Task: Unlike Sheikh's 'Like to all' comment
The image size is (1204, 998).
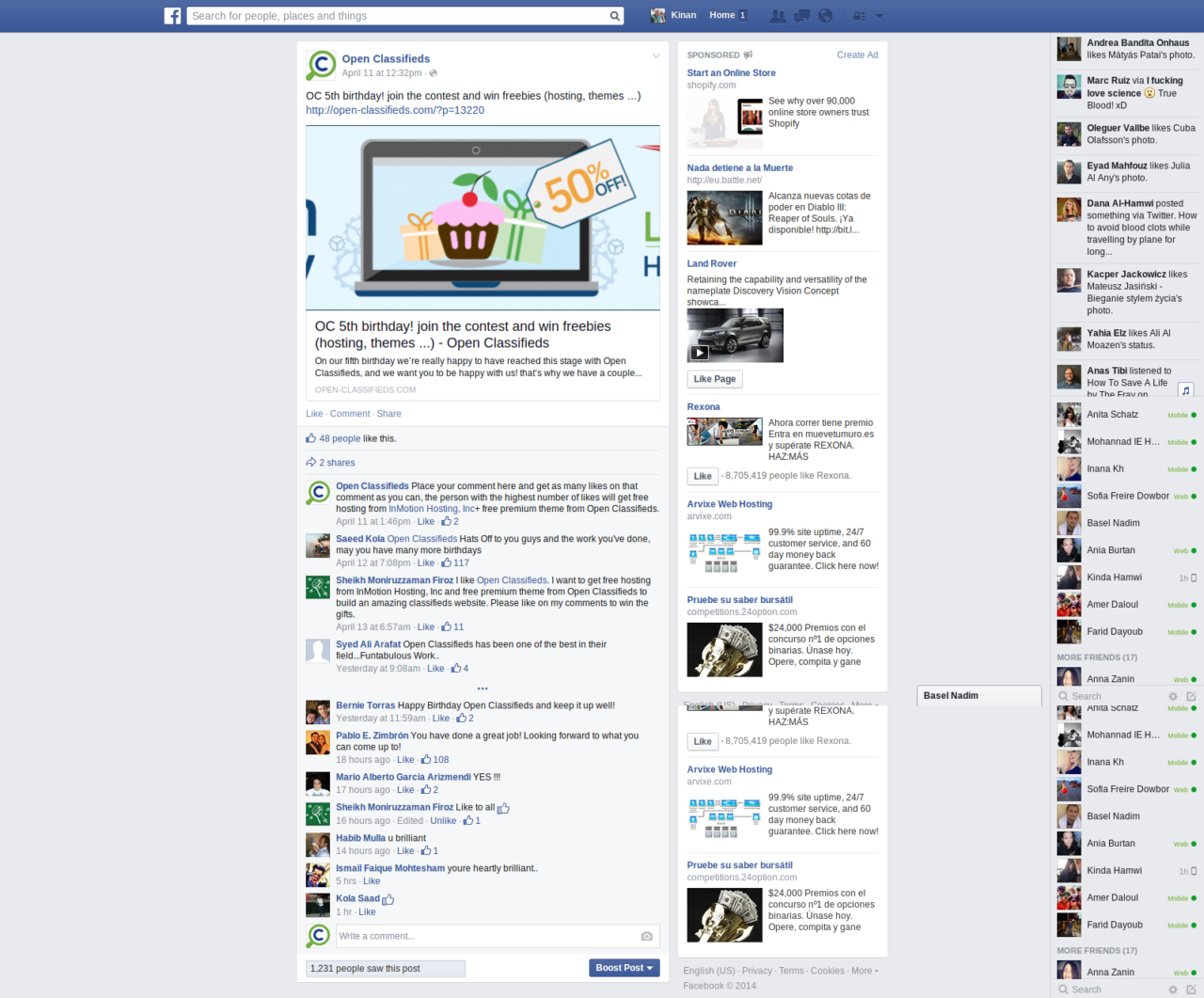Action: [x=443, y=820]
